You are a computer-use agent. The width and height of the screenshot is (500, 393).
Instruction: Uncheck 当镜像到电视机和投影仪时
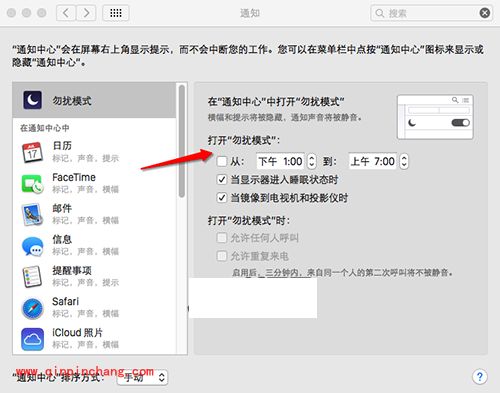(x=222, y=198)
